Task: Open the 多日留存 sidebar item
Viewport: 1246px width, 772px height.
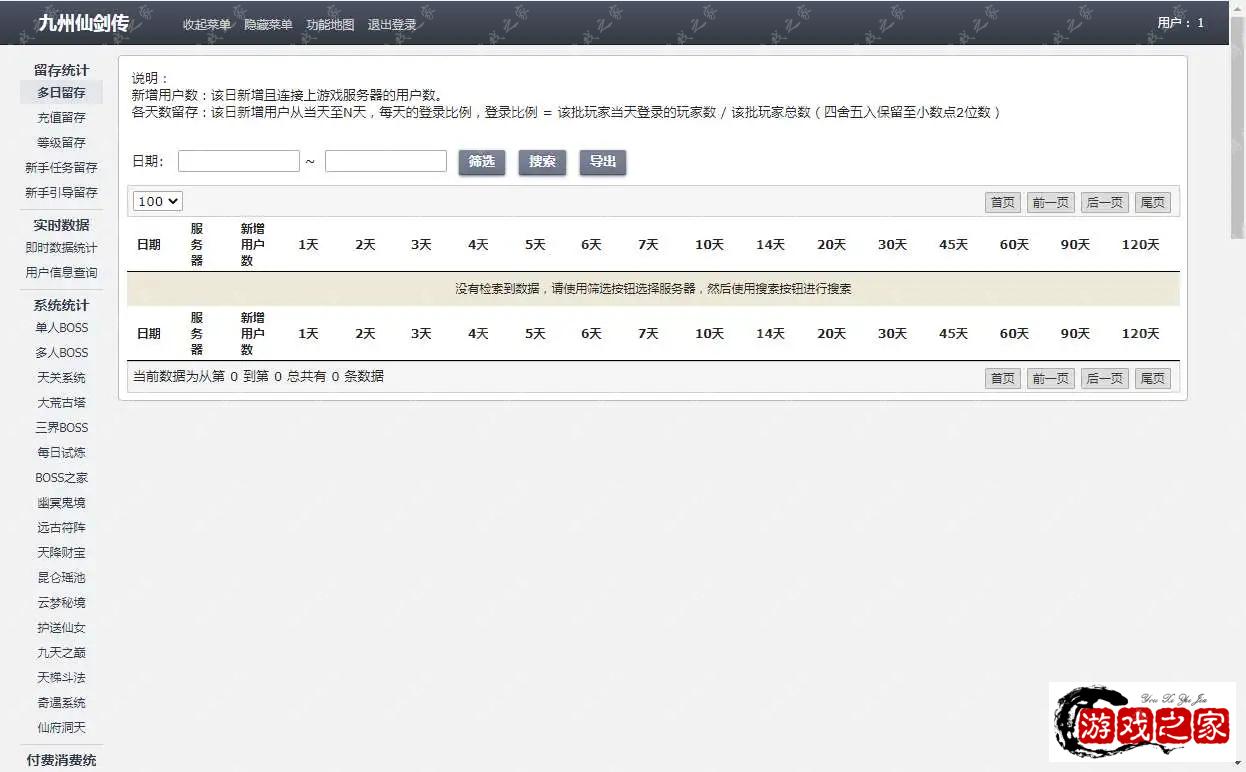Action: (61, 92)
